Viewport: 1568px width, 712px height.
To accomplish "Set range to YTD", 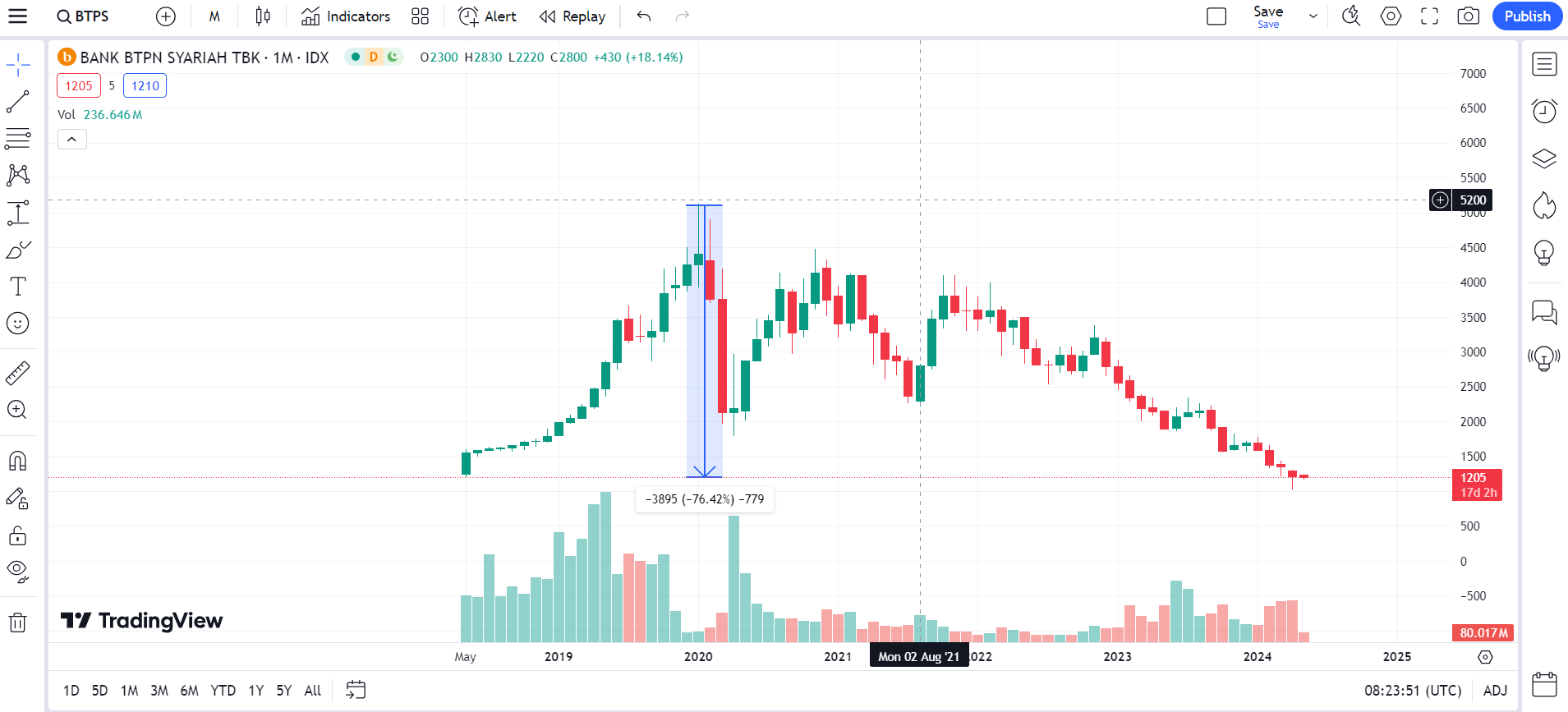I will 223,691.
